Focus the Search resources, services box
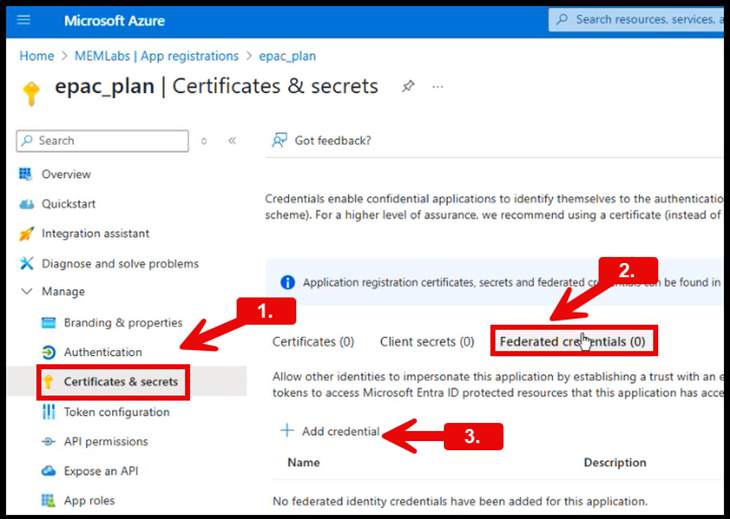 [x=638, y=20]
